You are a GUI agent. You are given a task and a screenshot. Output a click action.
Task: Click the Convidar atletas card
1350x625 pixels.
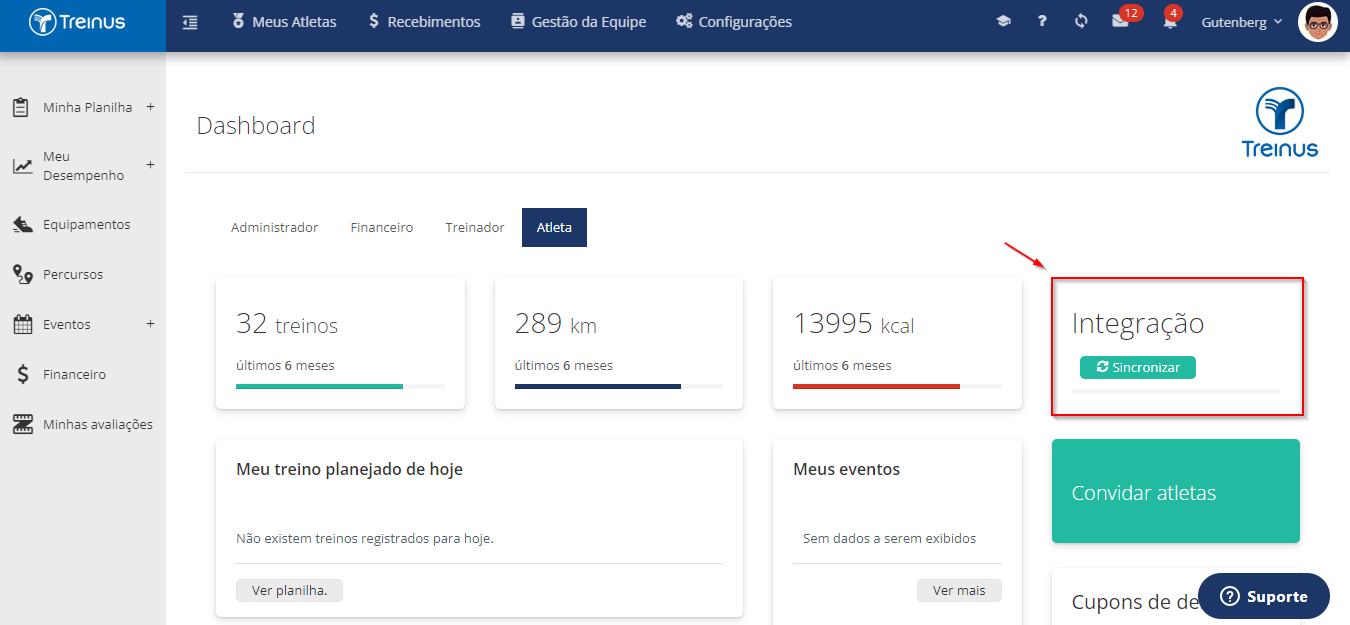pos(1176,491)
